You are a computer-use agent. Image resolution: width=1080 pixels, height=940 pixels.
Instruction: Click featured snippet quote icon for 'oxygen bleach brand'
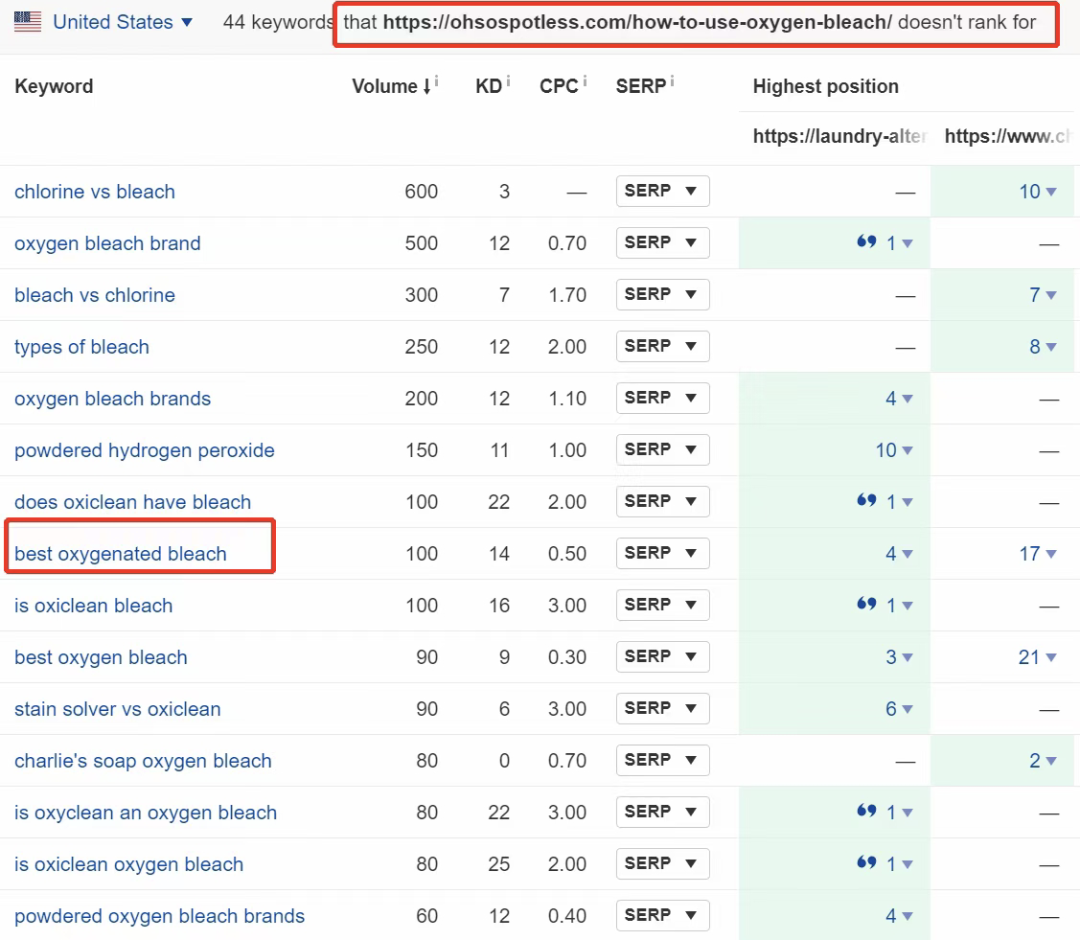click(866, 241)
